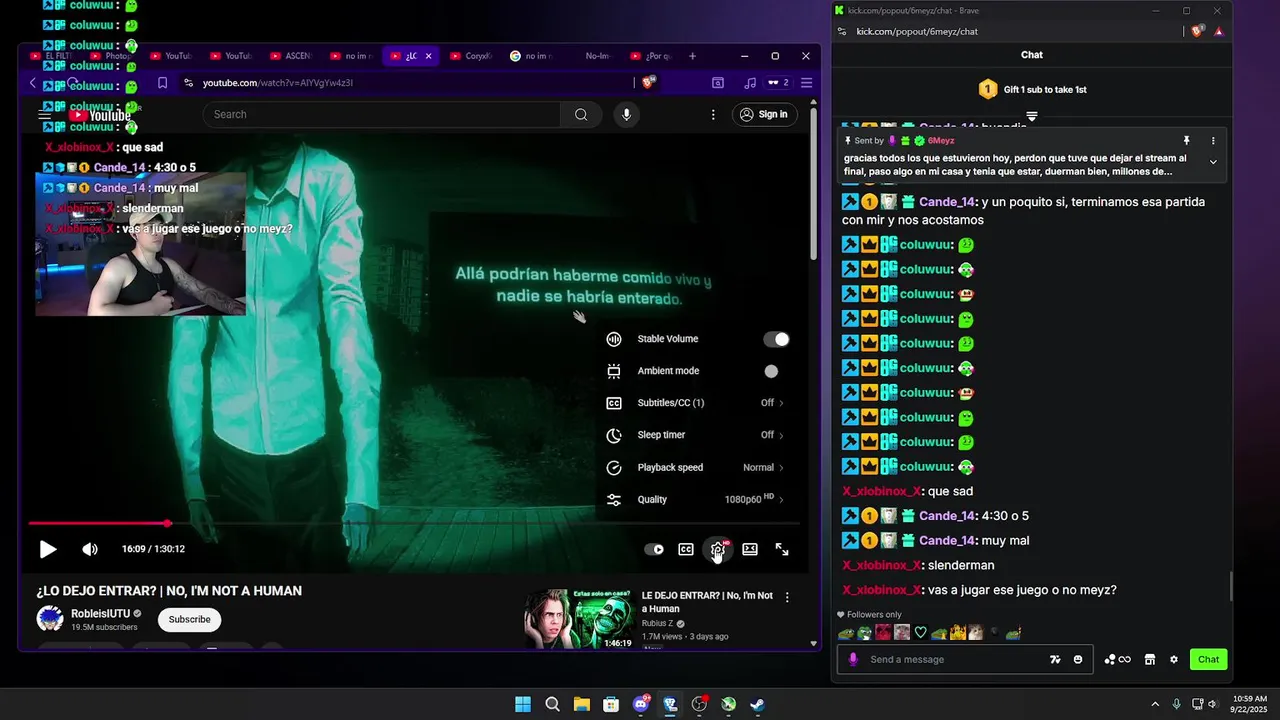1280x720 pixels.
Task: Toggle closed captions CC button
Action: pyautogui.click(x=686, y=549)
